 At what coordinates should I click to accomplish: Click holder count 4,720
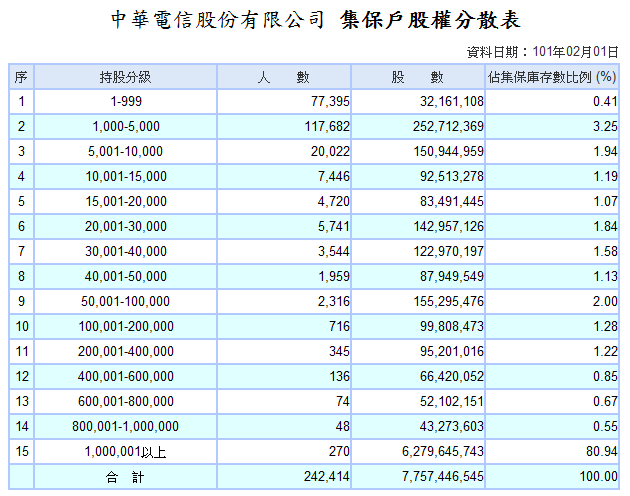coord(334,201)
